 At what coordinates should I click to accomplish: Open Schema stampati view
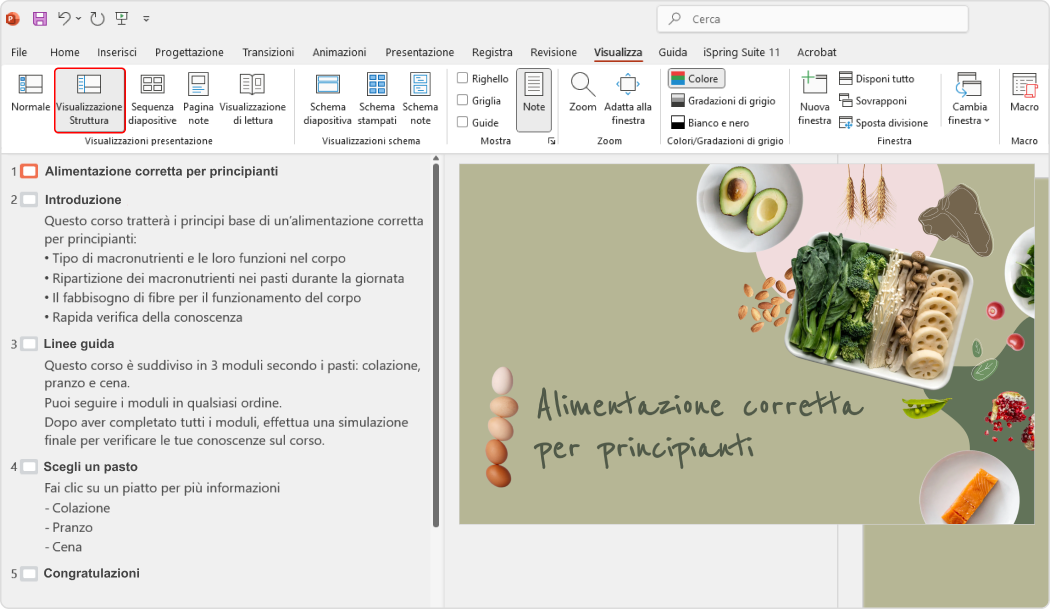point(377,98)
